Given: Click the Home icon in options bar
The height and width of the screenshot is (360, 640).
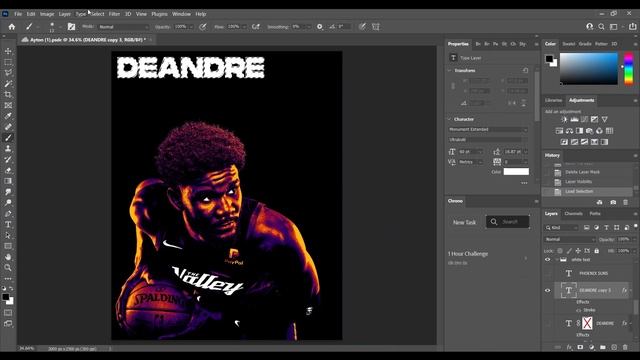Looking at the screenshot, I should (12, 27).
